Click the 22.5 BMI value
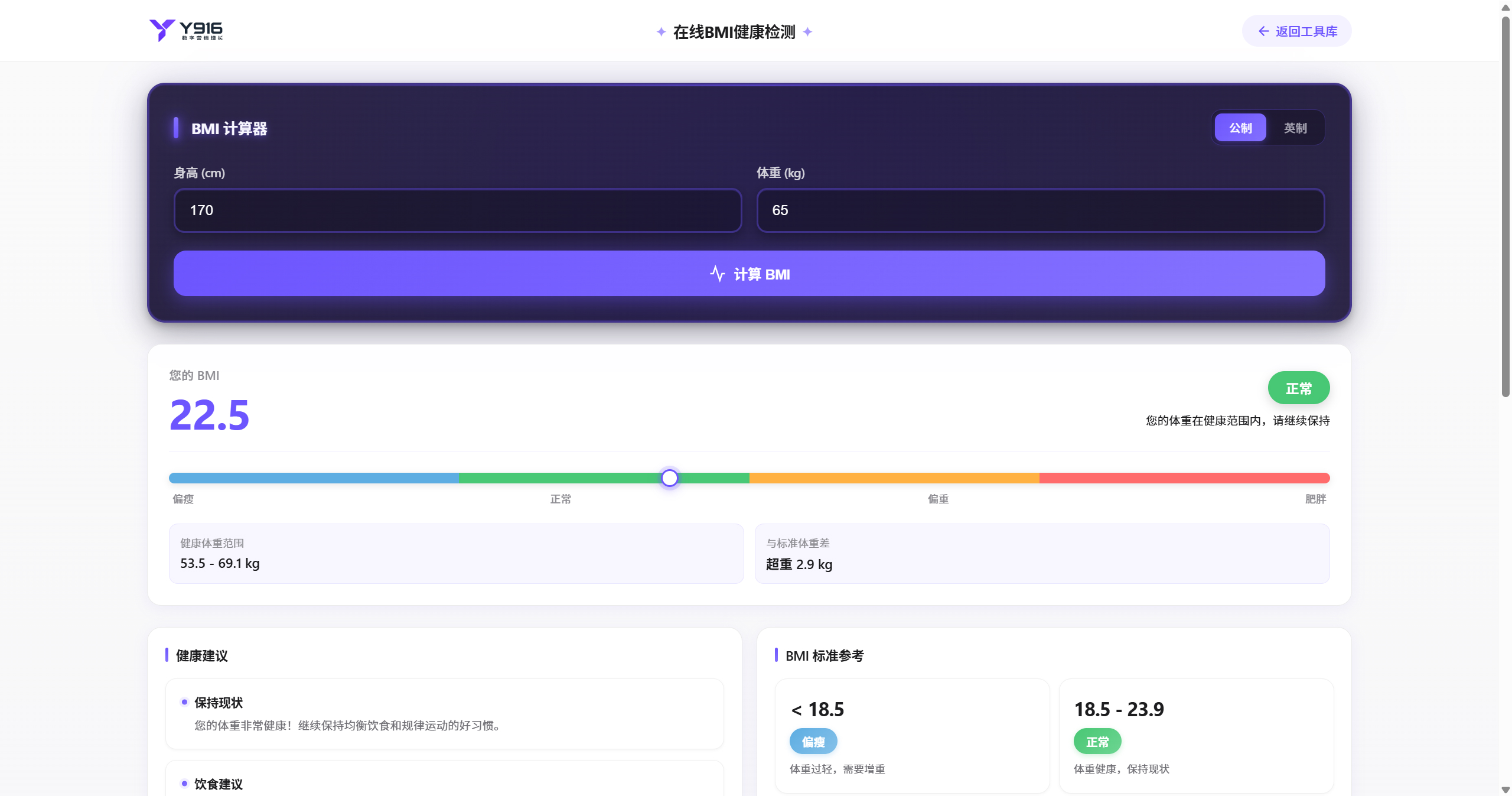 (x=210, y=415)
